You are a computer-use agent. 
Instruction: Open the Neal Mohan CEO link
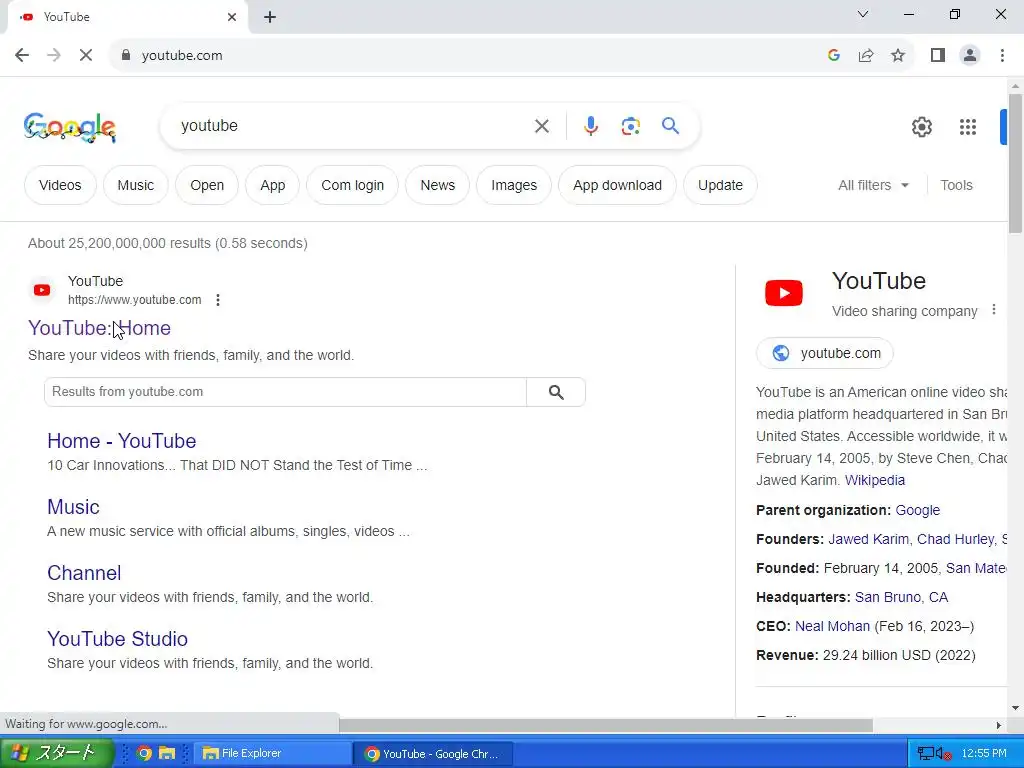tap(832, 626)
